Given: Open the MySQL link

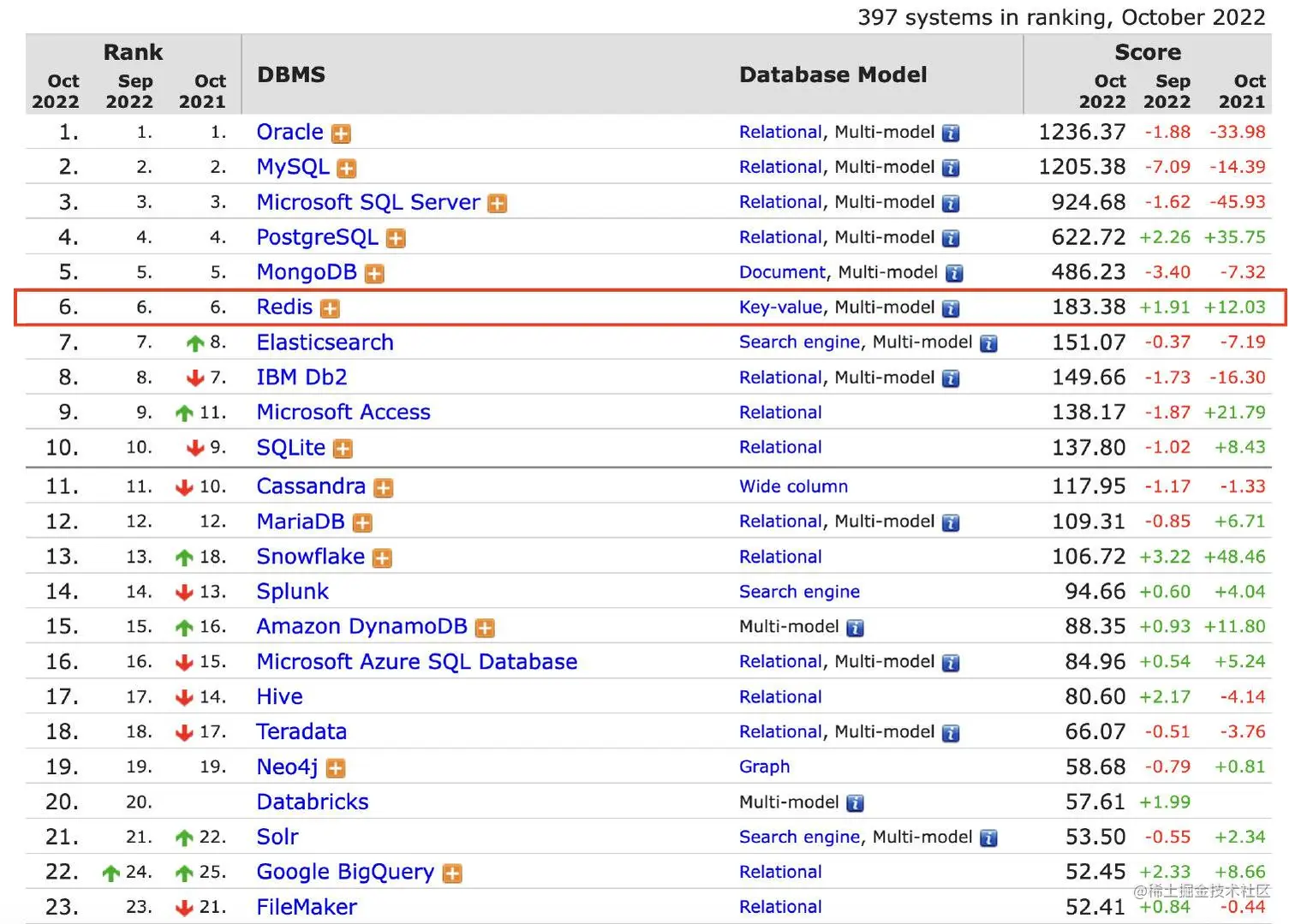Looking at the screenshot, I should tap(293, 167).
